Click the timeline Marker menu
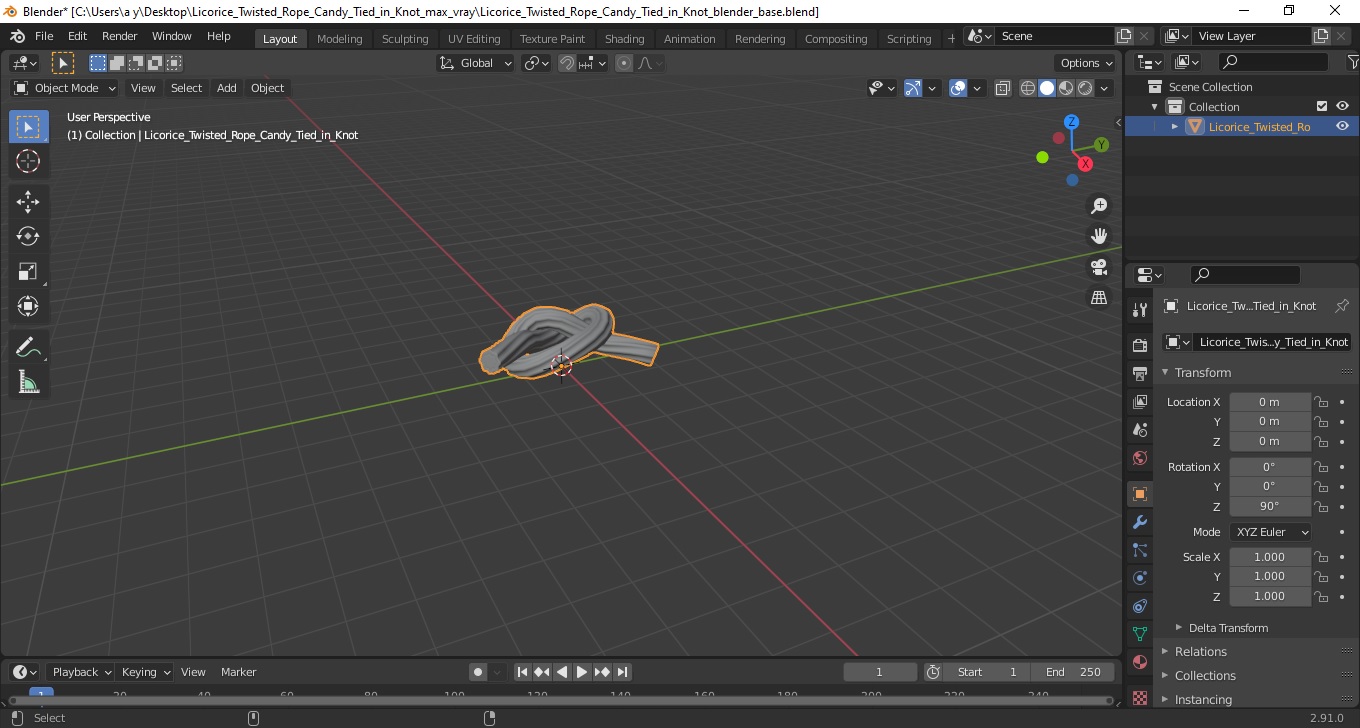Screen dimensions: 1360x728 [x=238, y=672]
